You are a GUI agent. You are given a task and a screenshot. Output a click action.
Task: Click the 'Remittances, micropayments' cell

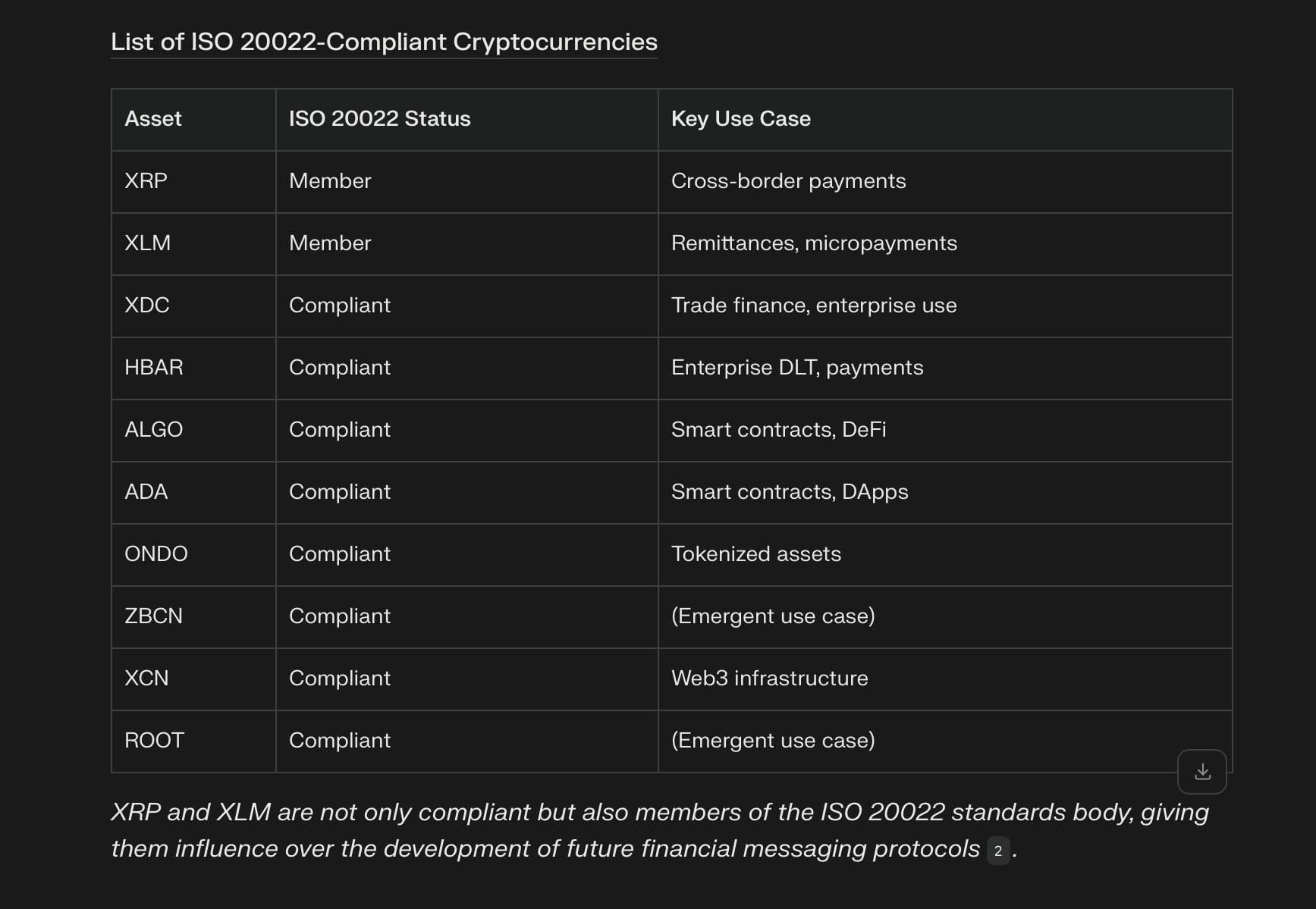click(x=945, y=244)
